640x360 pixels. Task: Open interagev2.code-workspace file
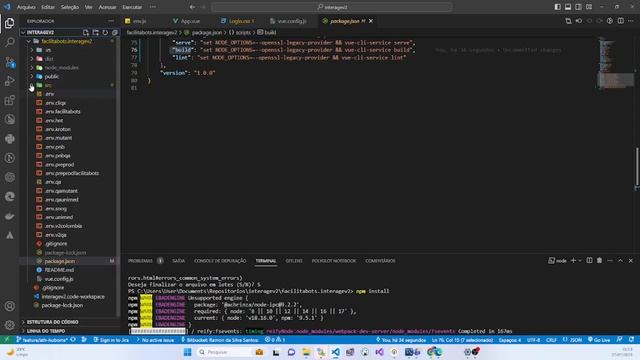coord(73,296)
